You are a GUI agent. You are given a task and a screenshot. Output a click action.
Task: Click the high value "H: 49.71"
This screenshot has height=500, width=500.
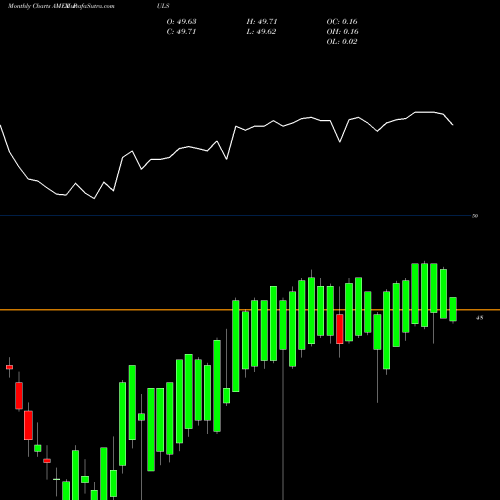(x=262, y=22)
